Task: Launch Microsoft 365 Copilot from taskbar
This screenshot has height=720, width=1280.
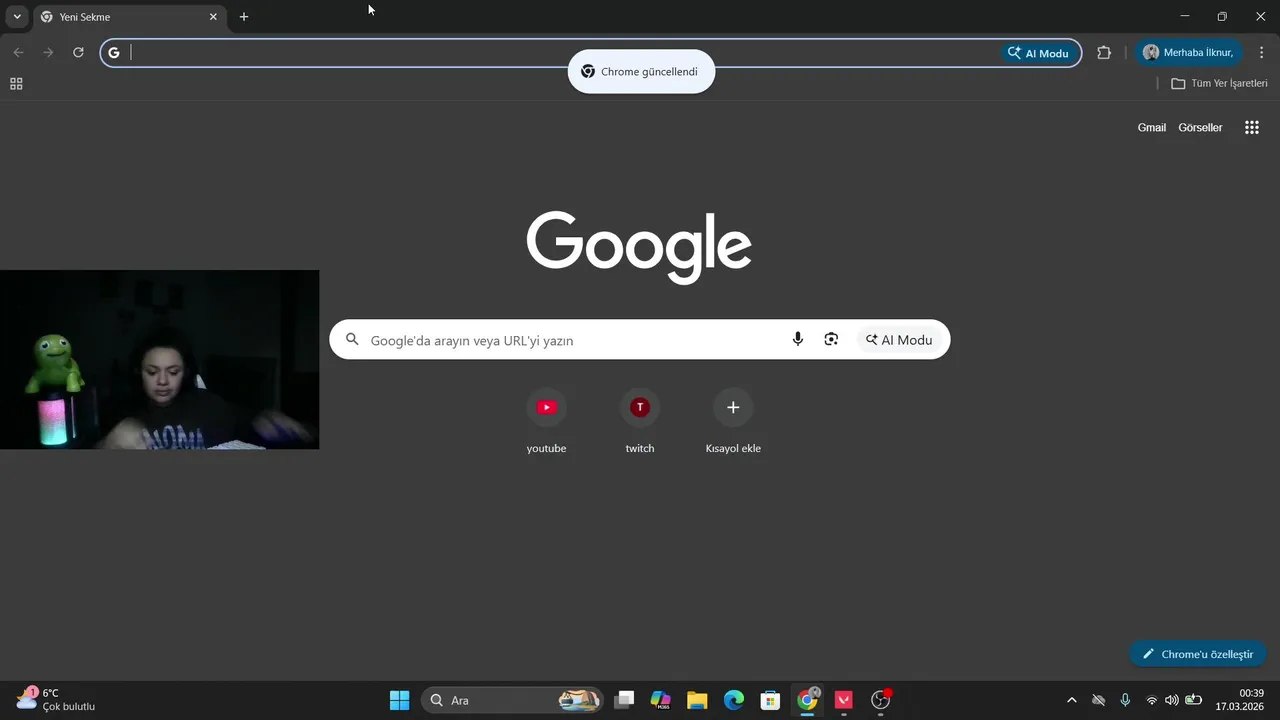Action: 661,700
